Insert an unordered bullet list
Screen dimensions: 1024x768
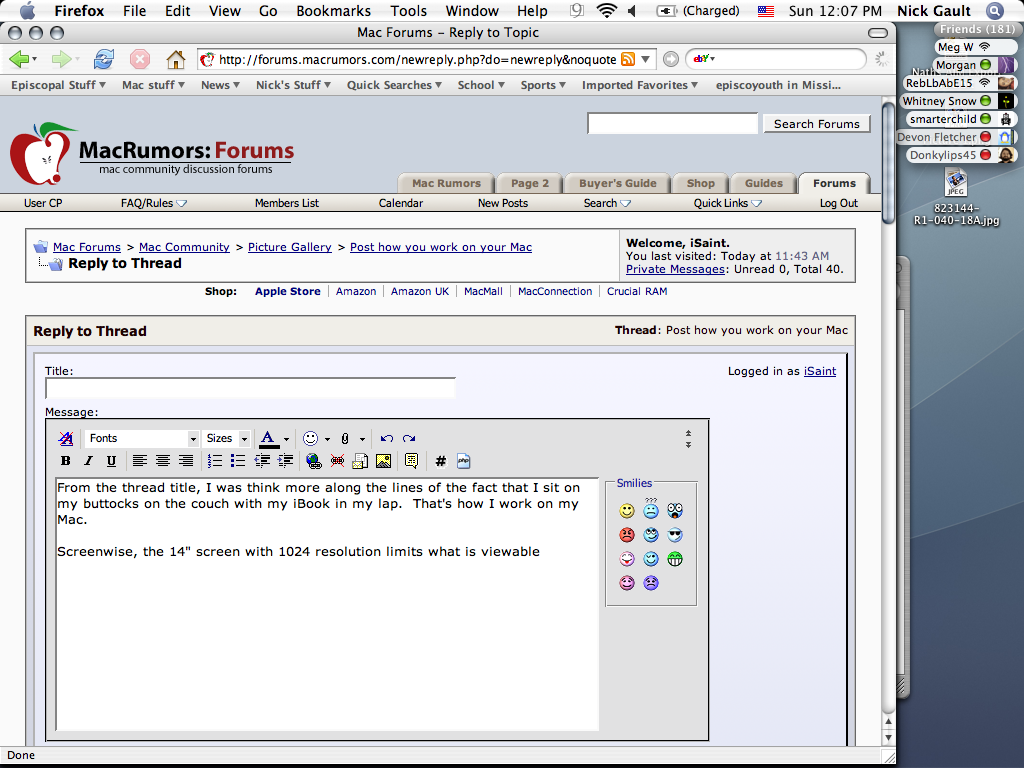[238, 461]
